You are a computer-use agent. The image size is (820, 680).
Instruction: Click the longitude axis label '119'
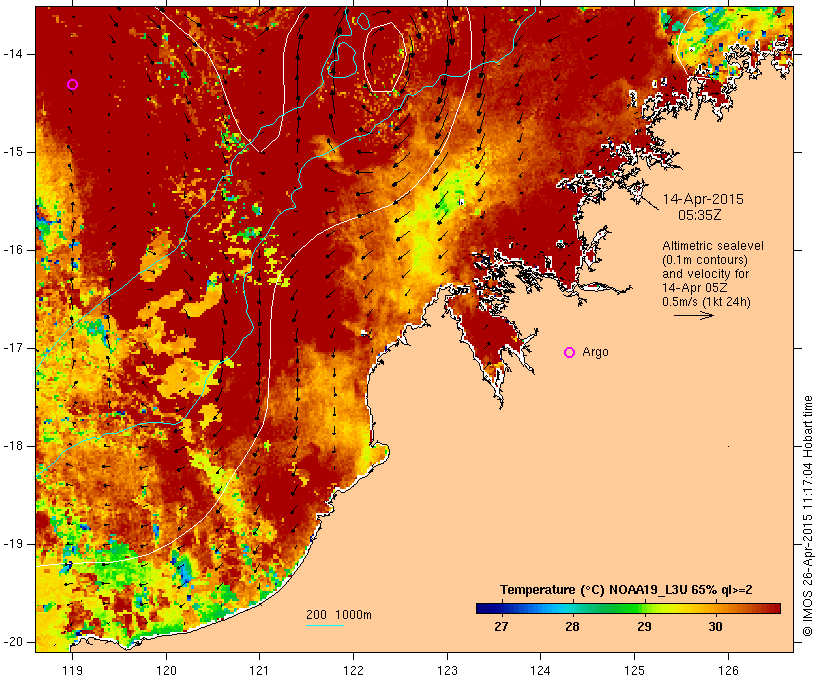[72, 670]
